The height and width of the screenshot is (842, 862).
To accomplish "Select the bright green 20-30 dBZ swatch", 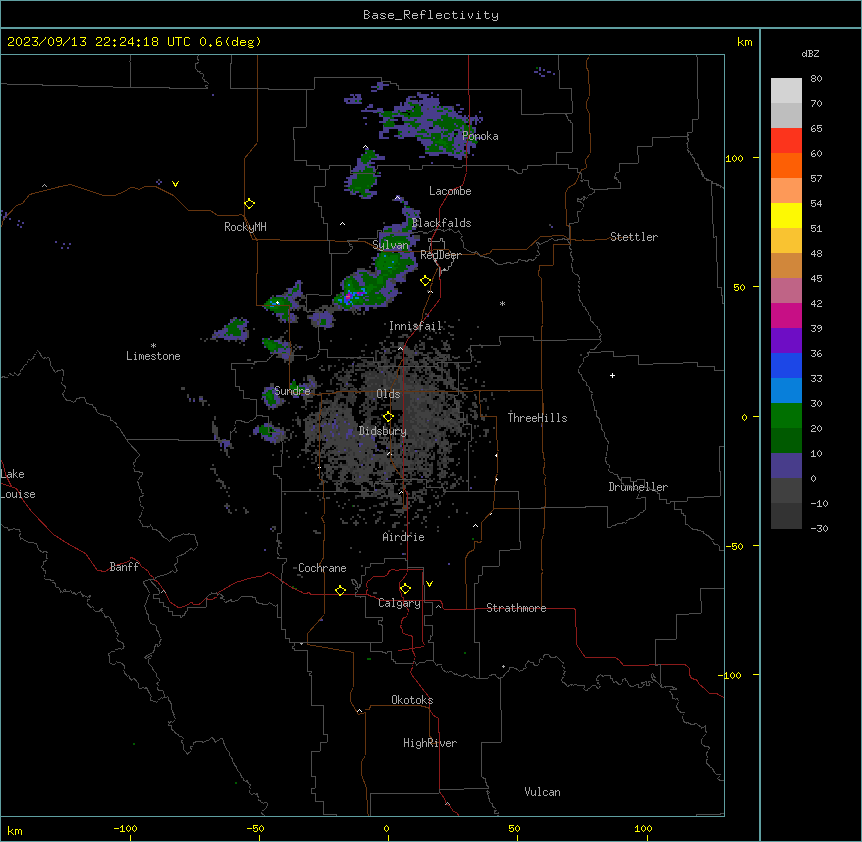I will point(786,416).
